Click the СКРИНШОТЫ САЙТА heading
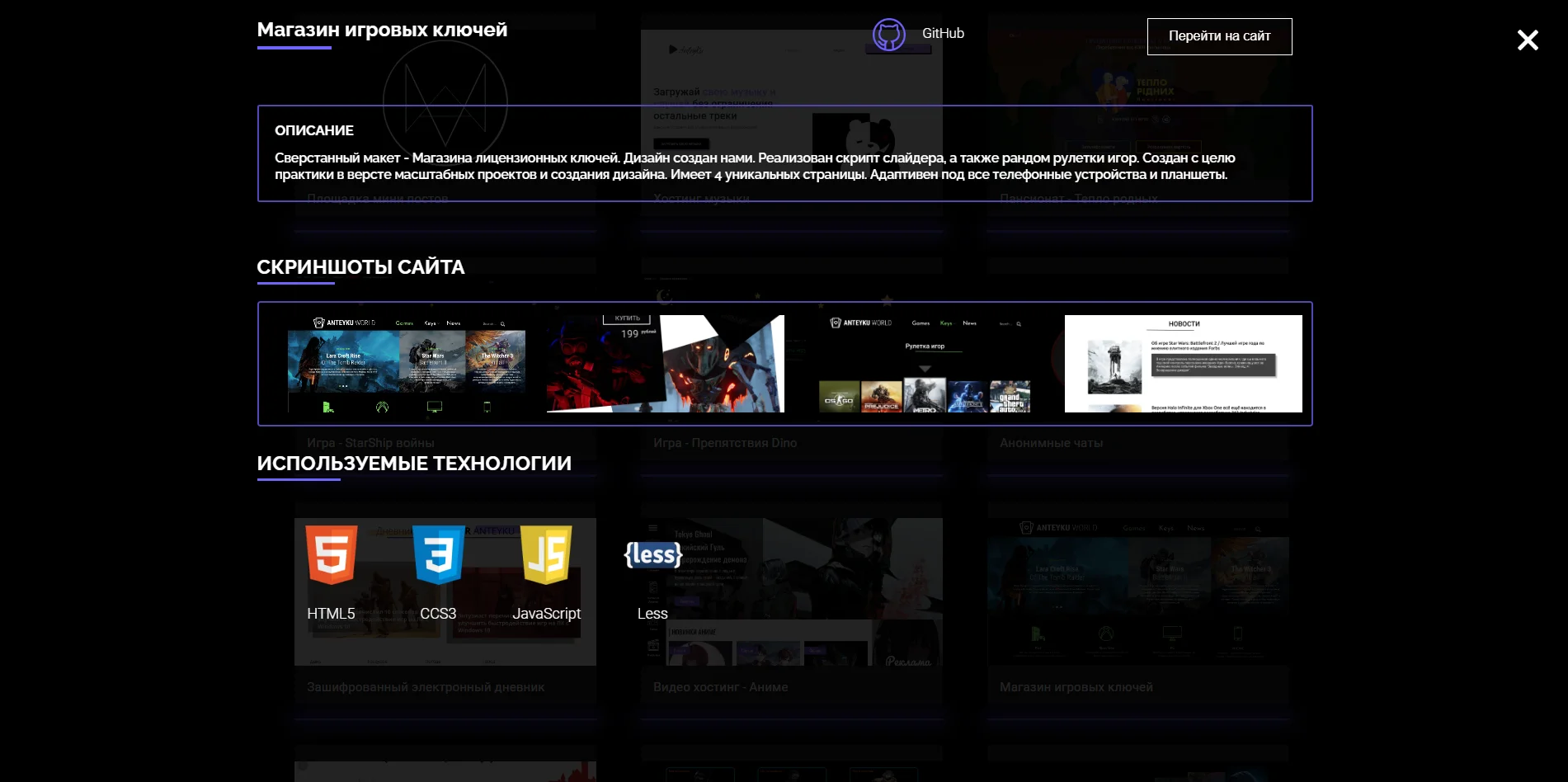Screen dimensions: 1568x782 pos(360,267)
